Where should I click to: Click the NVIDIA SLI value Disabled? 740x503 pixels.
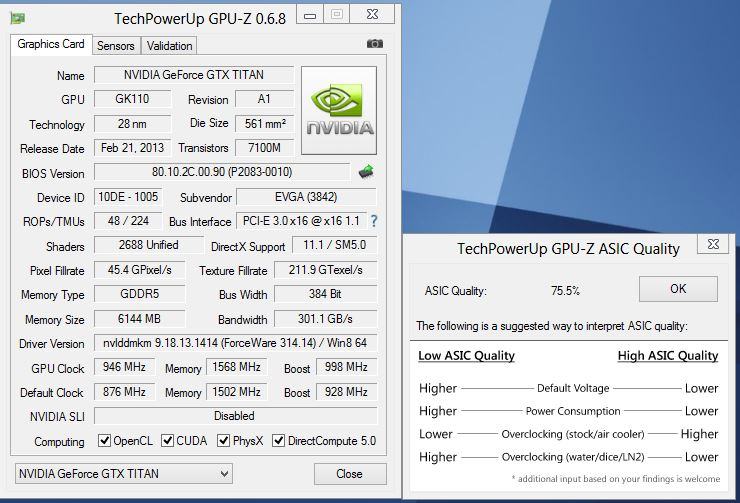(x=235, y=416)
